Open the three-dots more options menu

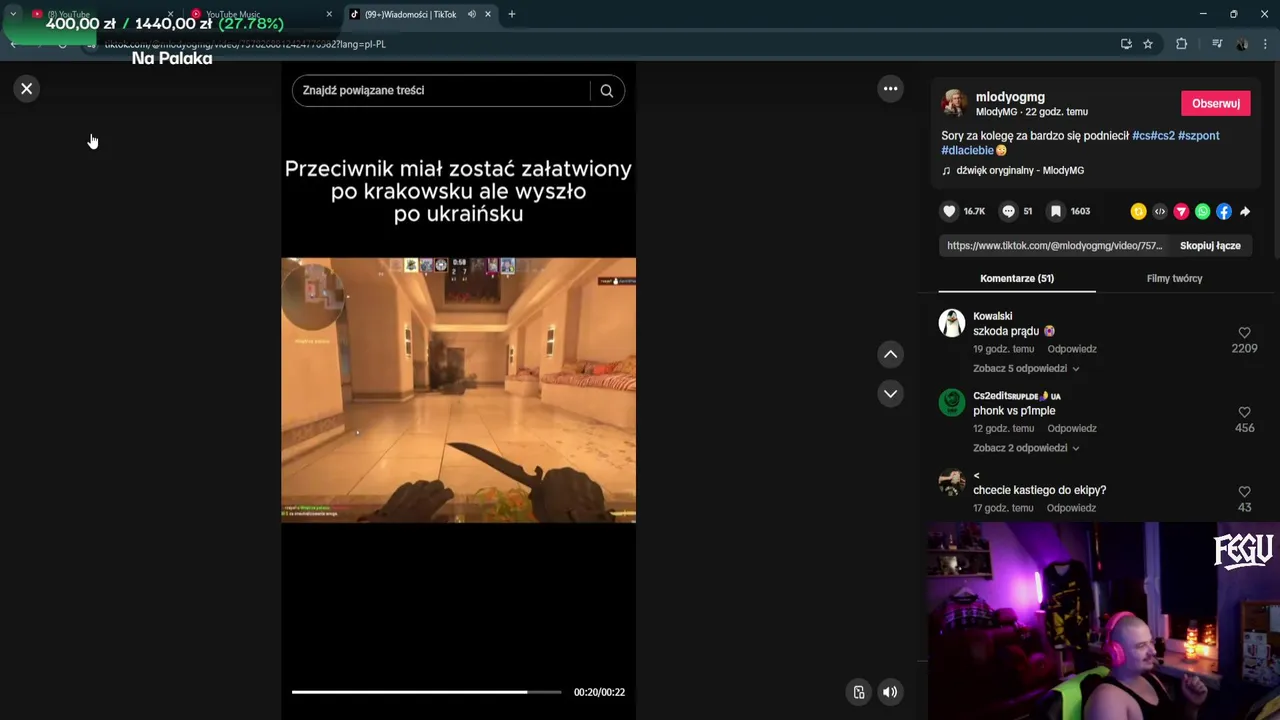pos(890,89)
